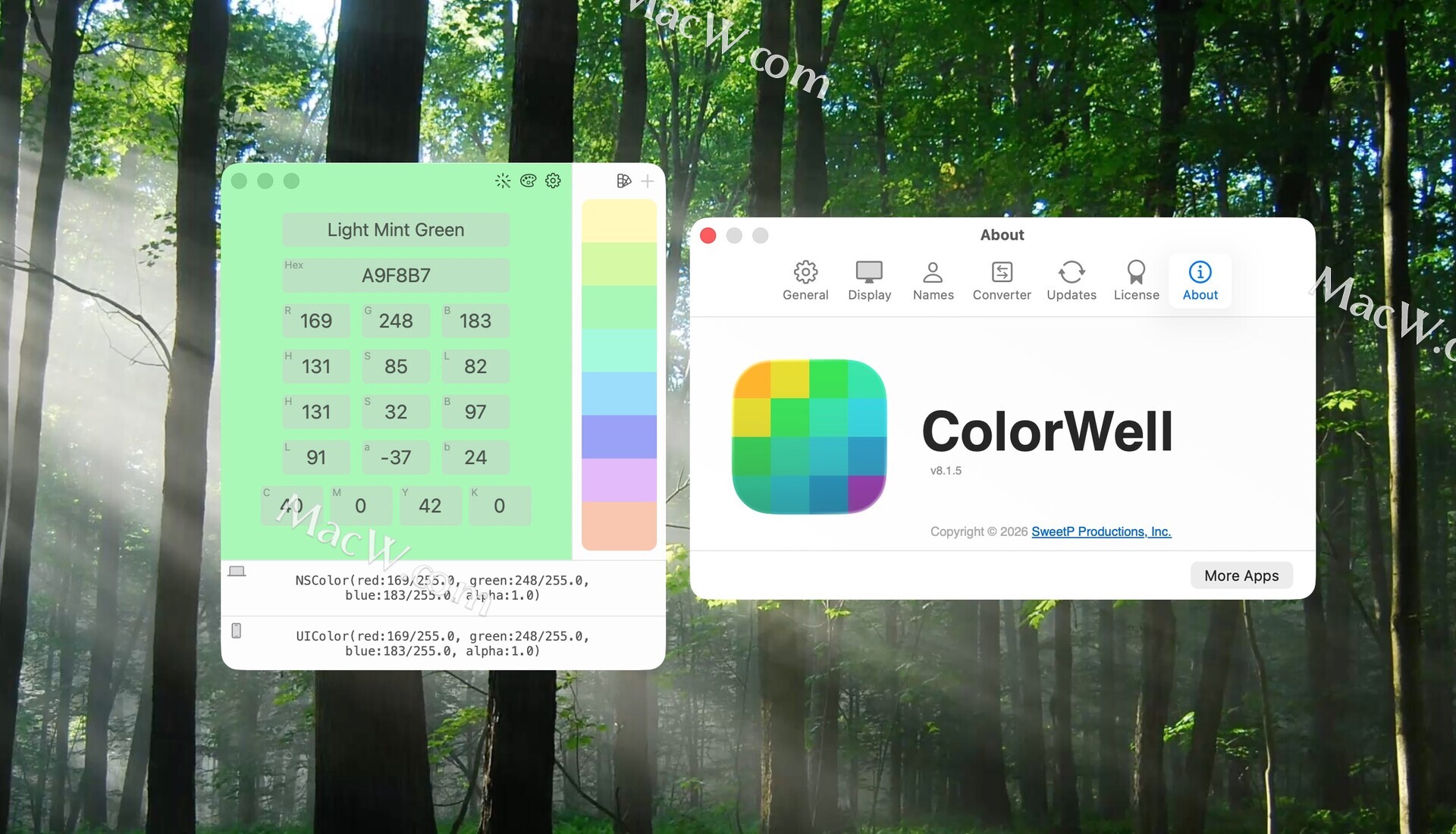Open ColorWell settings gear icon
Image resolution: width=1456 pixels, height=834 pixels.
(x=554, y=180)
